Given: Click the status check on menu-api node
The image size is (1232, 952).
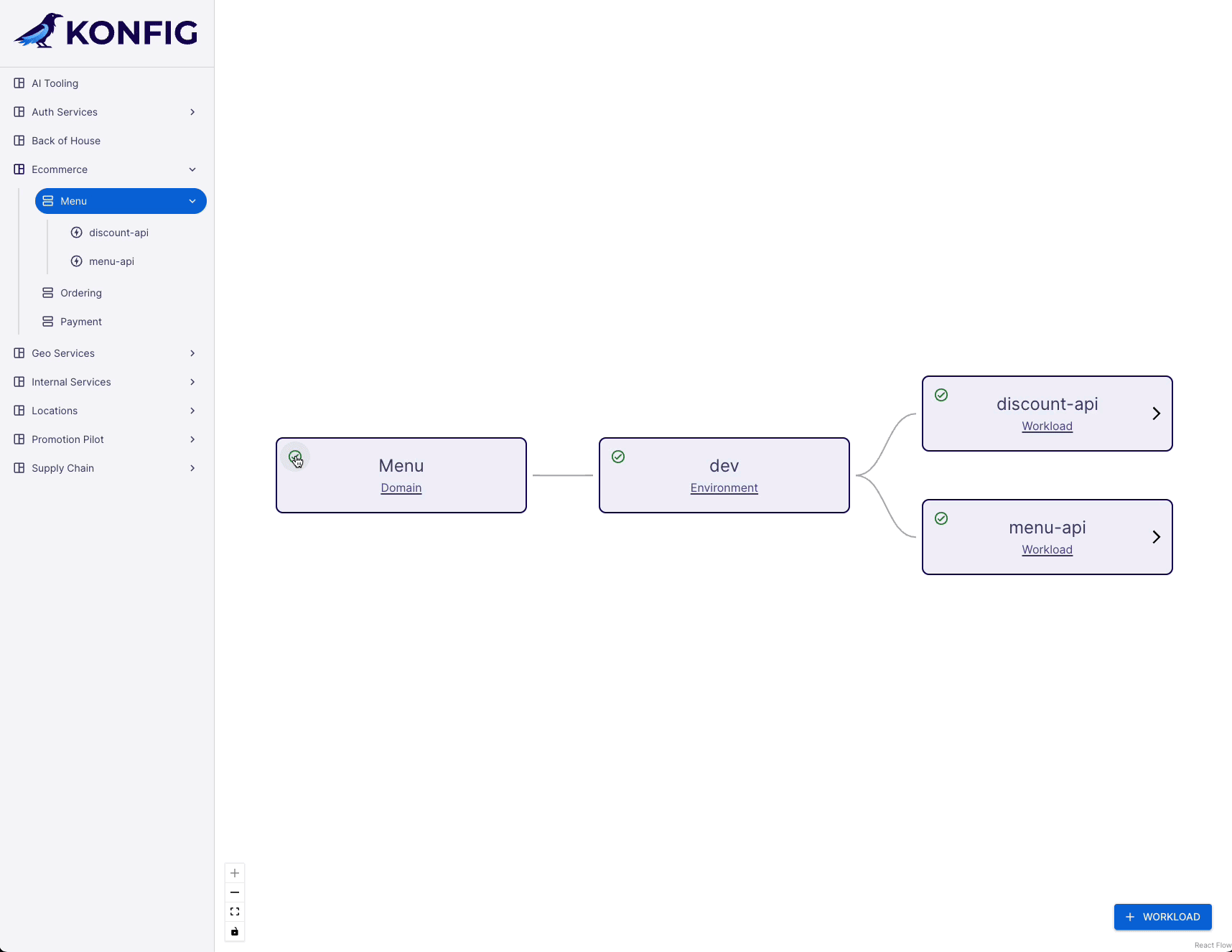Looking at the screenshot, I should 941,518.
